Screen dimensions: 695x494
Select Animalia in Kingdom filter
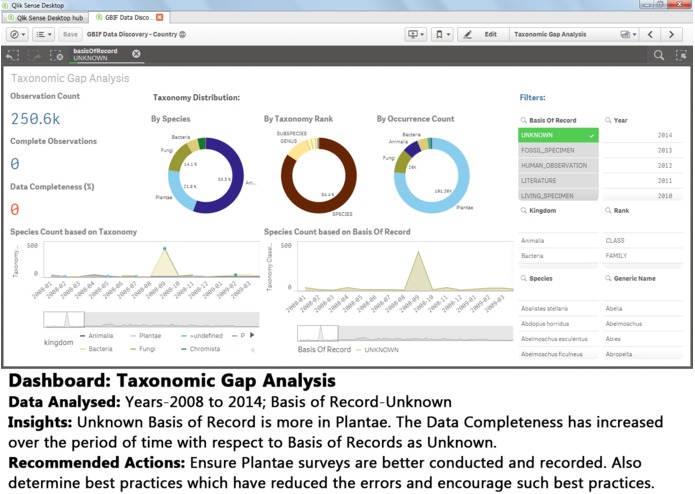tap(558, 241)
